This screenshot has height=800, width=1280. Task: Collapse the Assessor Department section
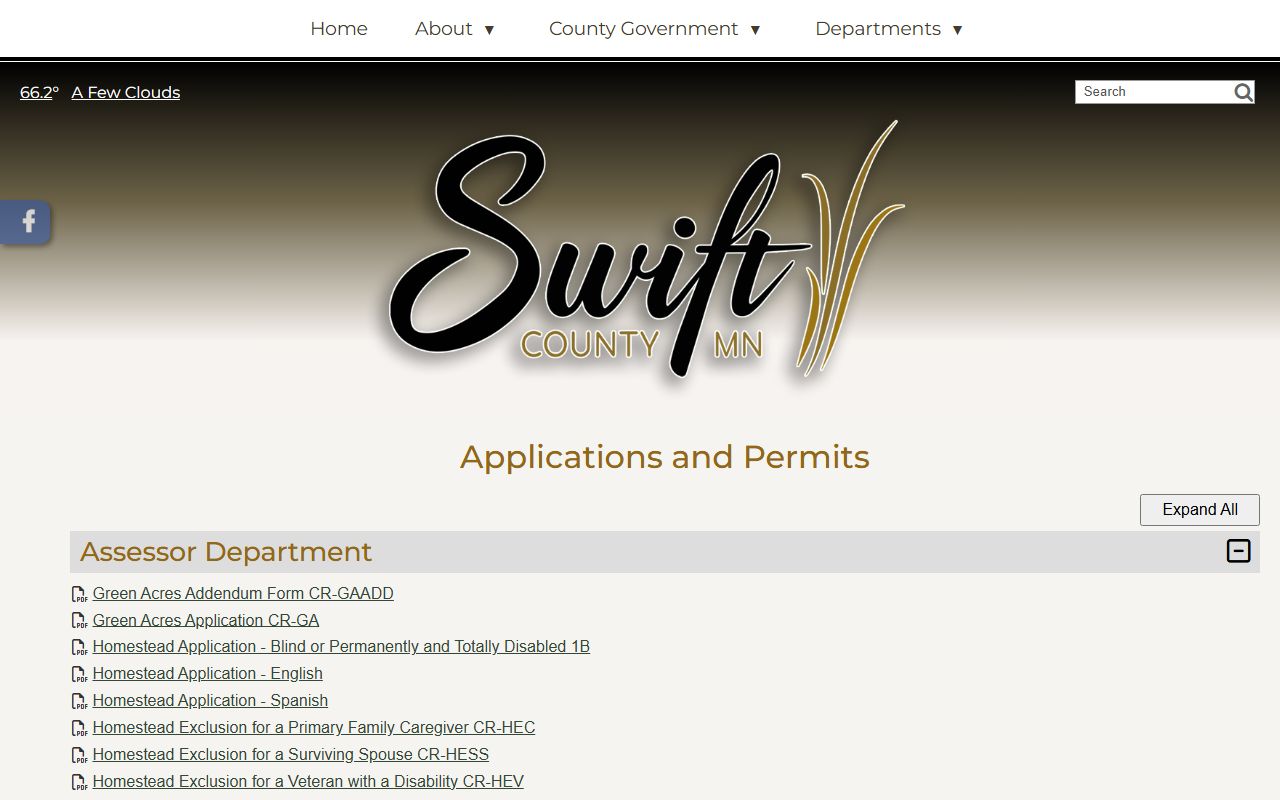coord(1238,551)
